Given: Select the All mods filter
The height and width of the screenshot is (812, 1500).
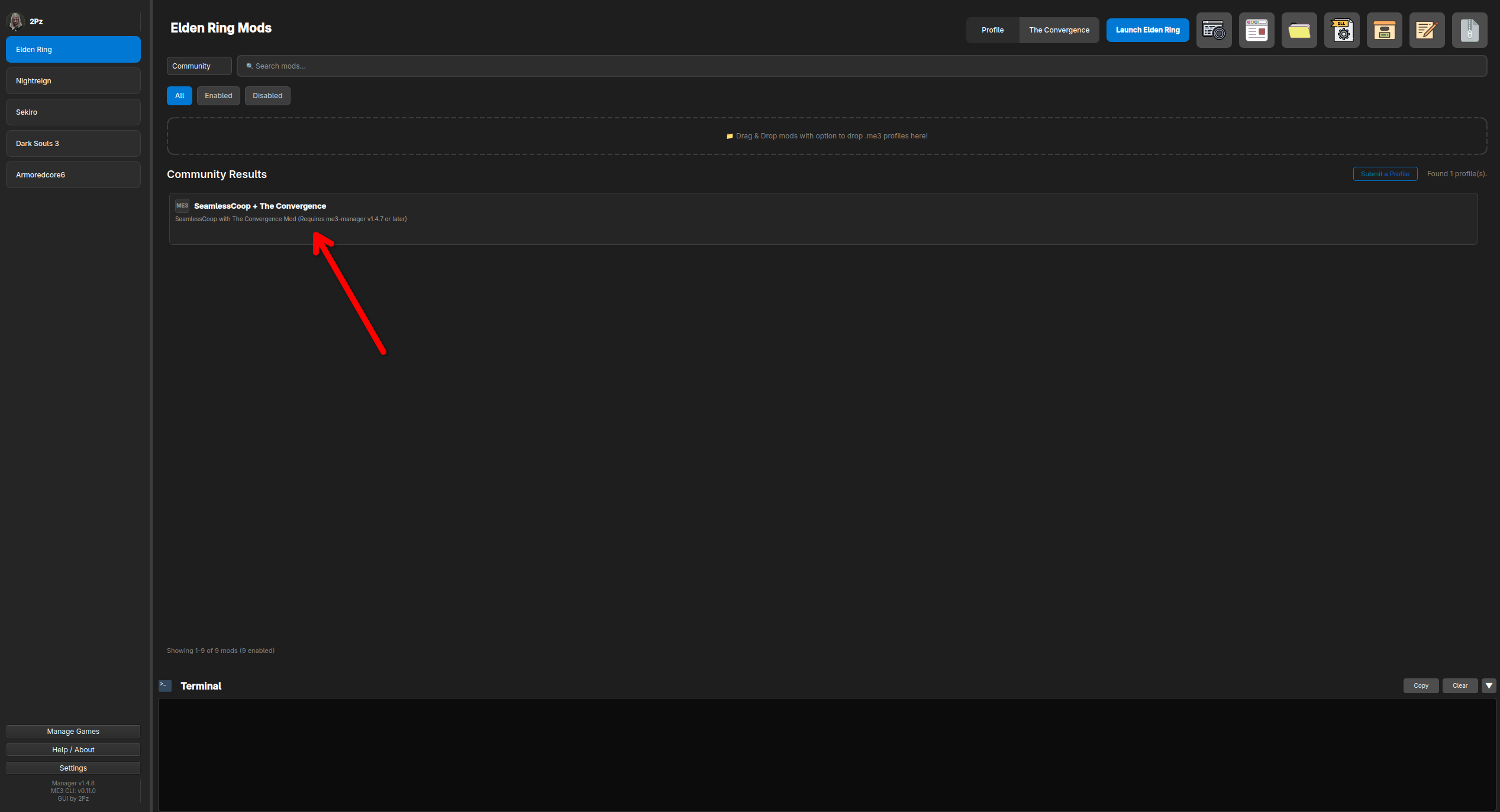Looking at the screenshot, I should [179, 96].
